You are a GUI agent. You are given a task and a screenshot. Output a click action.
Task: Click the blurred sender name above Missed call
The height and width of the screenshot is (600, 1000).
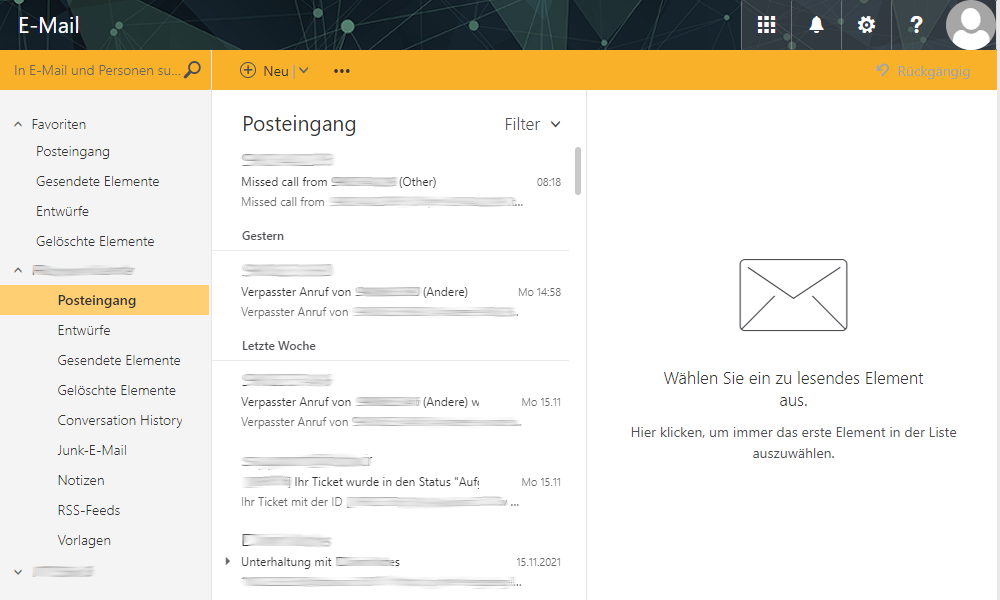pos(288,159)
